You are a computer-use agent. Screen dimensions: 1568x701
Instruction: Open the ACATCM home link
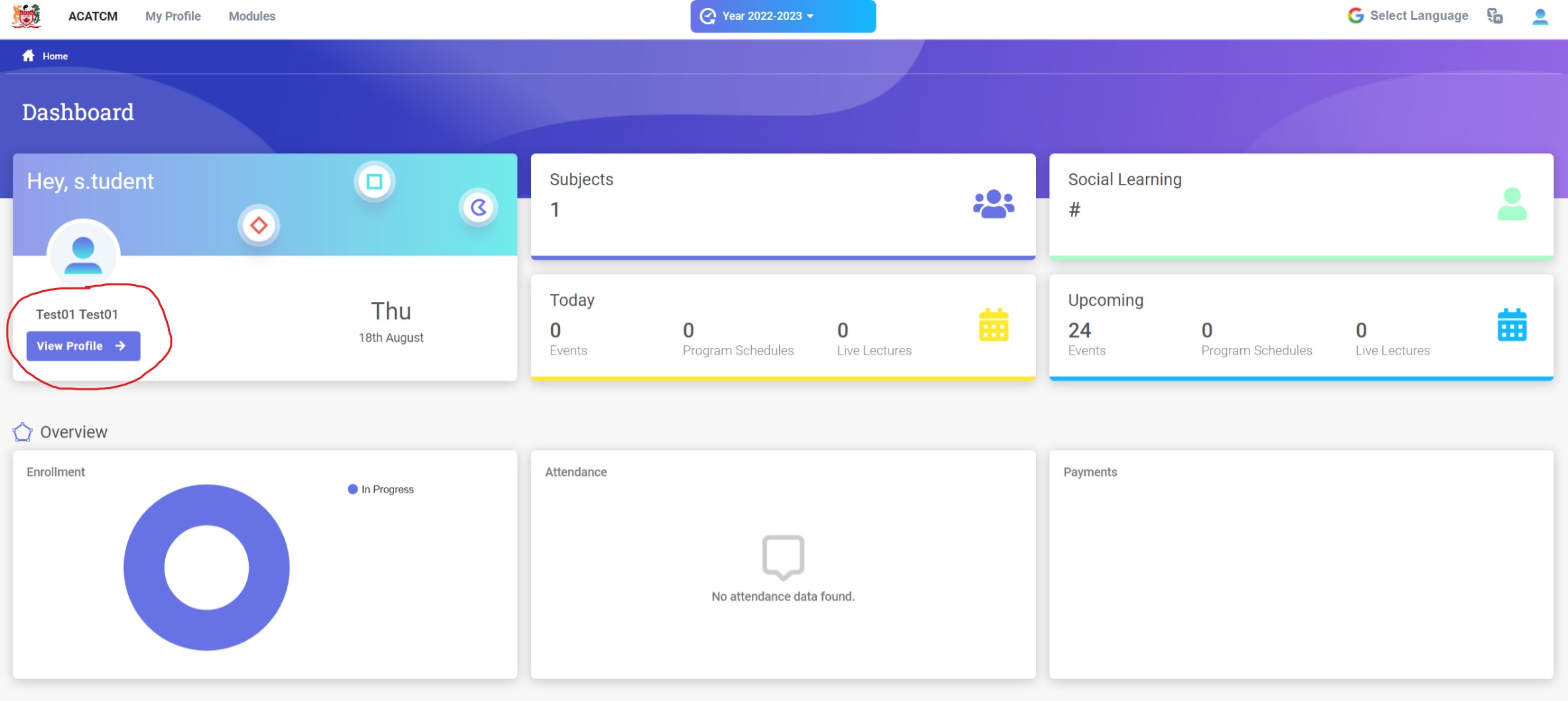[x=93, y=16]
